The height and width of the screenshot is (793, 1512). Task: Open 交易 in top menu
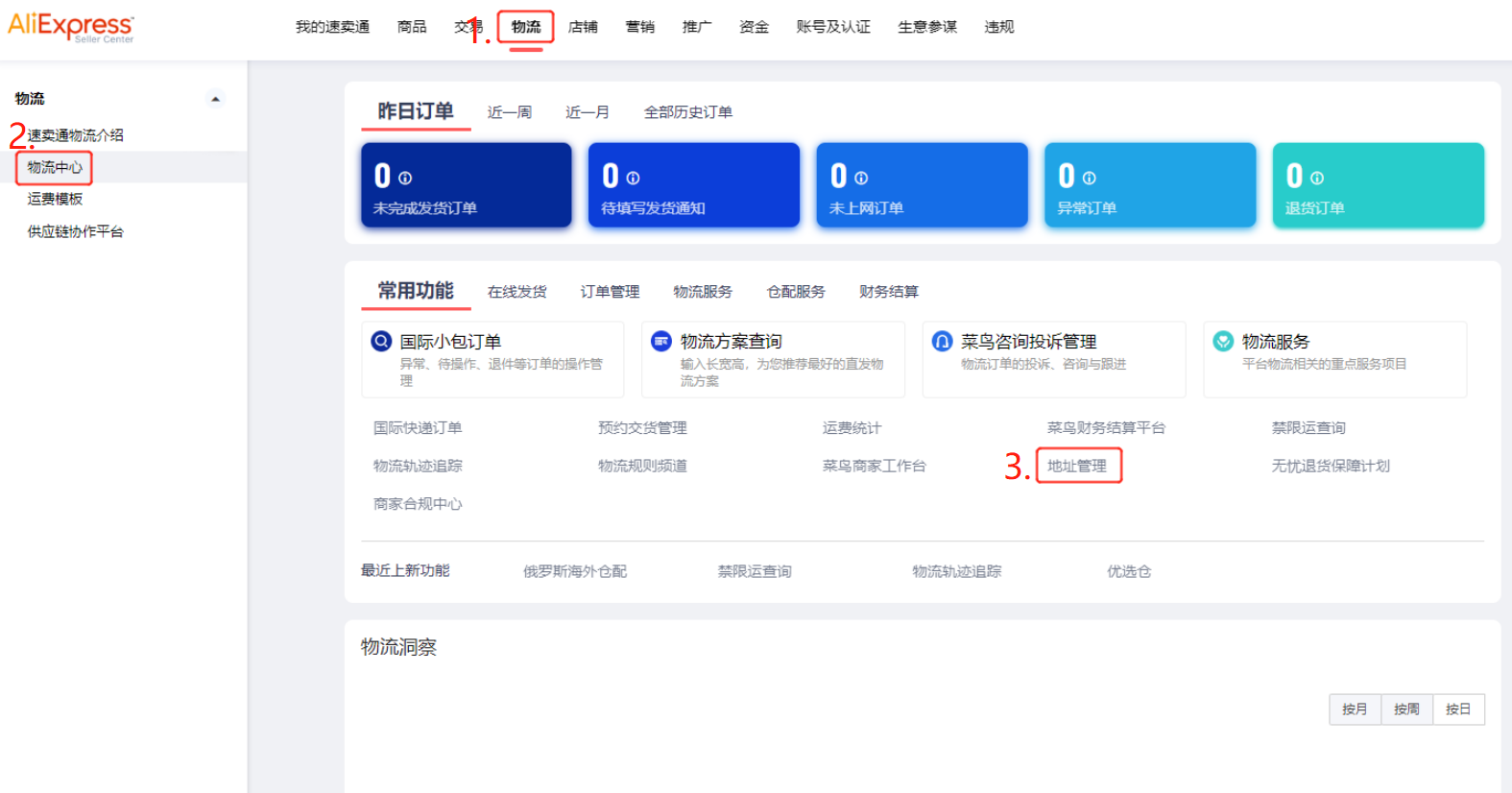468,27
